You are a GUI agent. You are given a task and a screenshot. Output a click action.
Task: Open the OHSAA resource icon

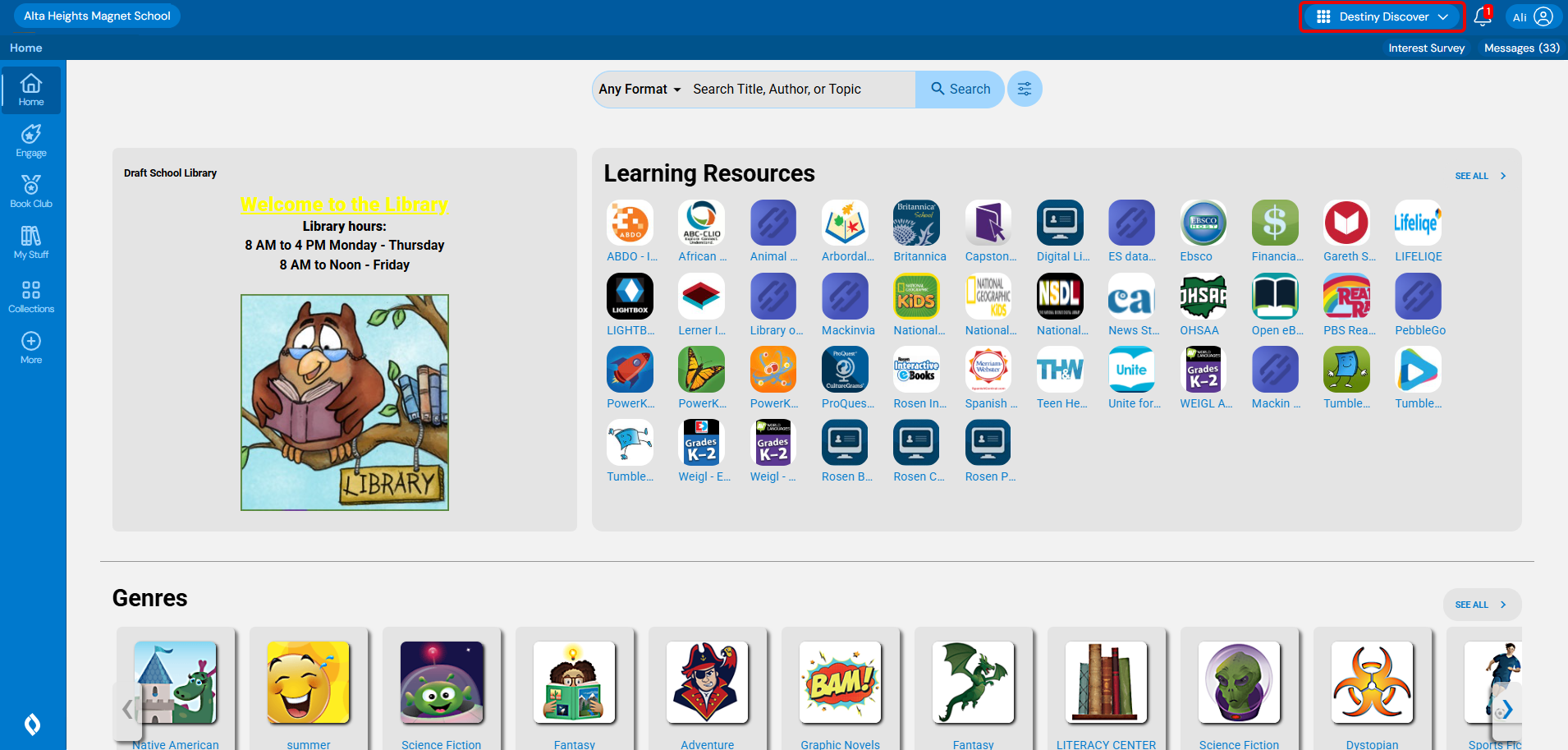point(1204,297)
